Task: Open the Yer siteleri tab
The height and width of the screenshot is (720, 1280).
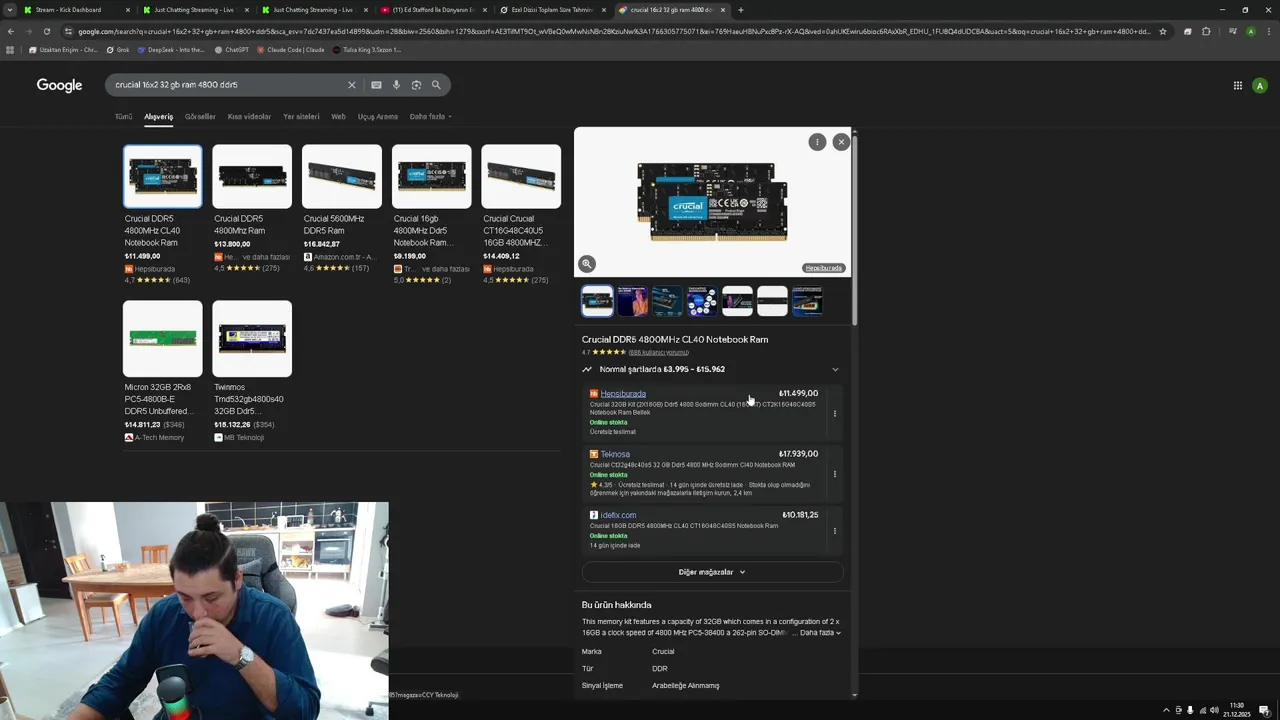Action: click(x=301, y=116)
